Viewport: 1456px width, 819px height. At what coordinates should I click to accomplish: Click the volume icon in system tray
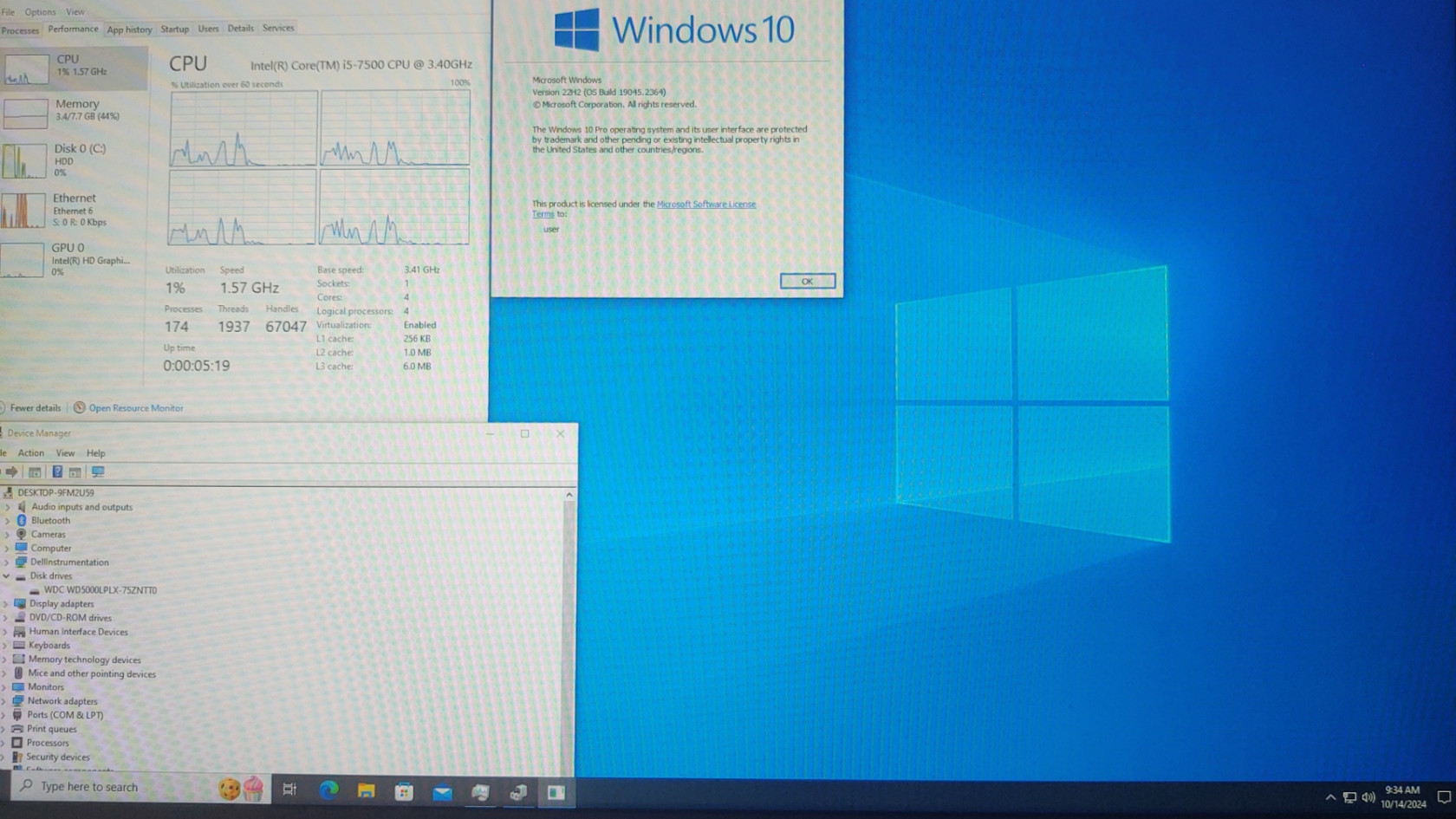point(1368,797)
